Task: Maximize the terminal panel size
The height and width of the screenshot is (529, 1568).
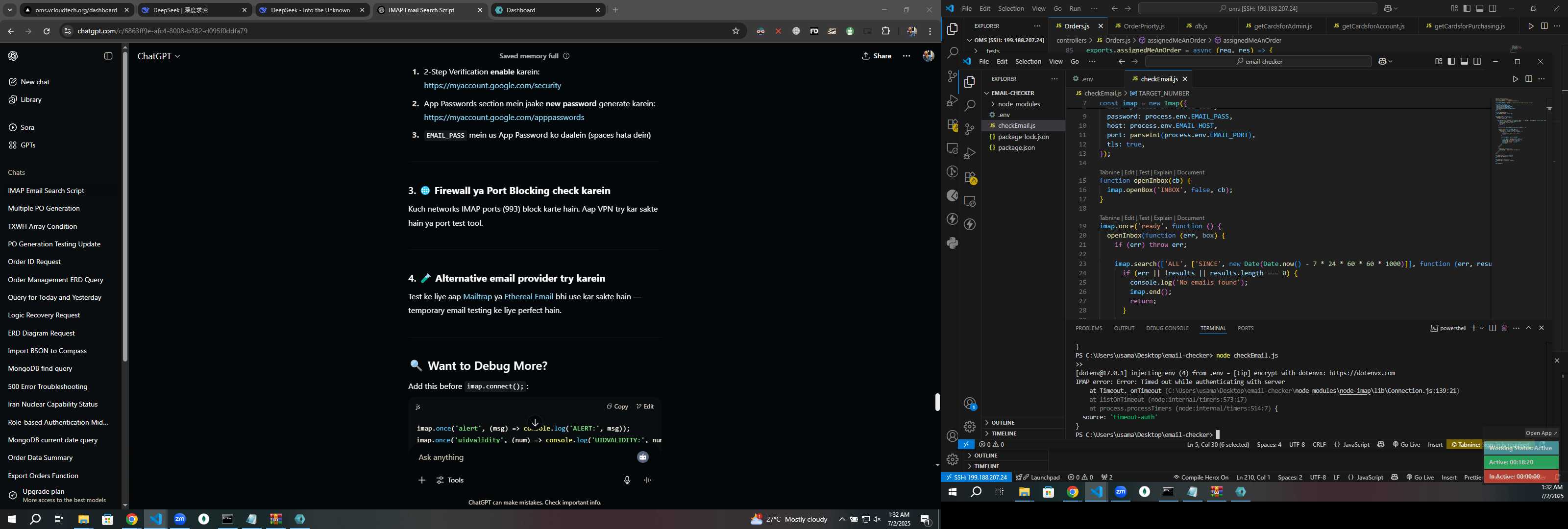Action: (1528, 328)
